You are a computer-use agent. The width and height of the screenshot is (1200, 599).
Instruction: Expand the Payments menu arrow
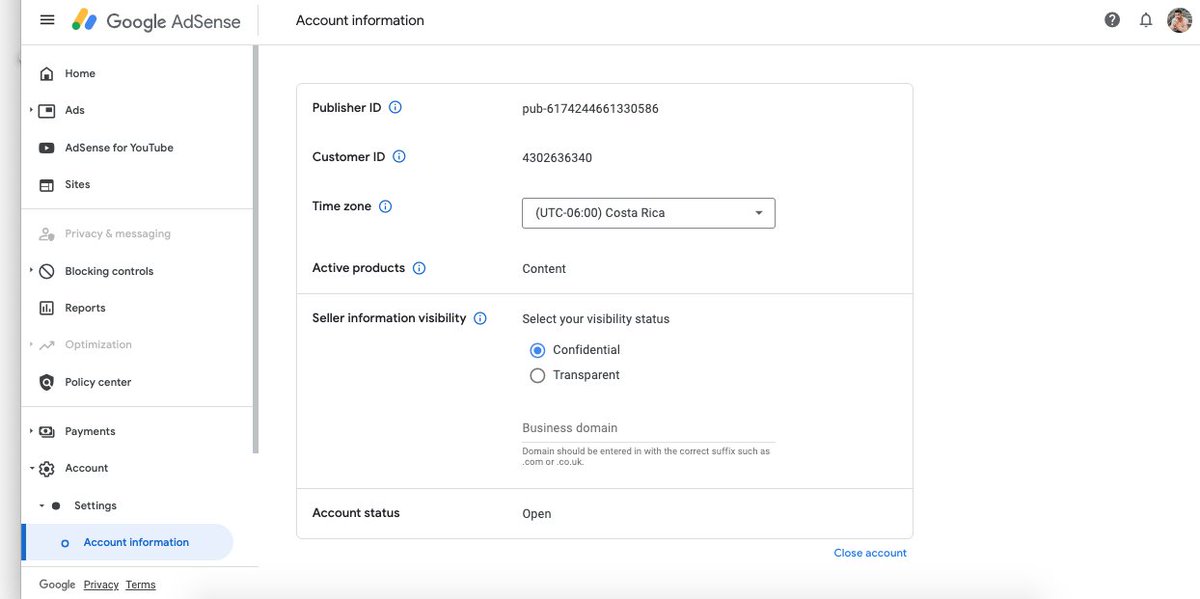pyautogui.click(x=31, y=431)
